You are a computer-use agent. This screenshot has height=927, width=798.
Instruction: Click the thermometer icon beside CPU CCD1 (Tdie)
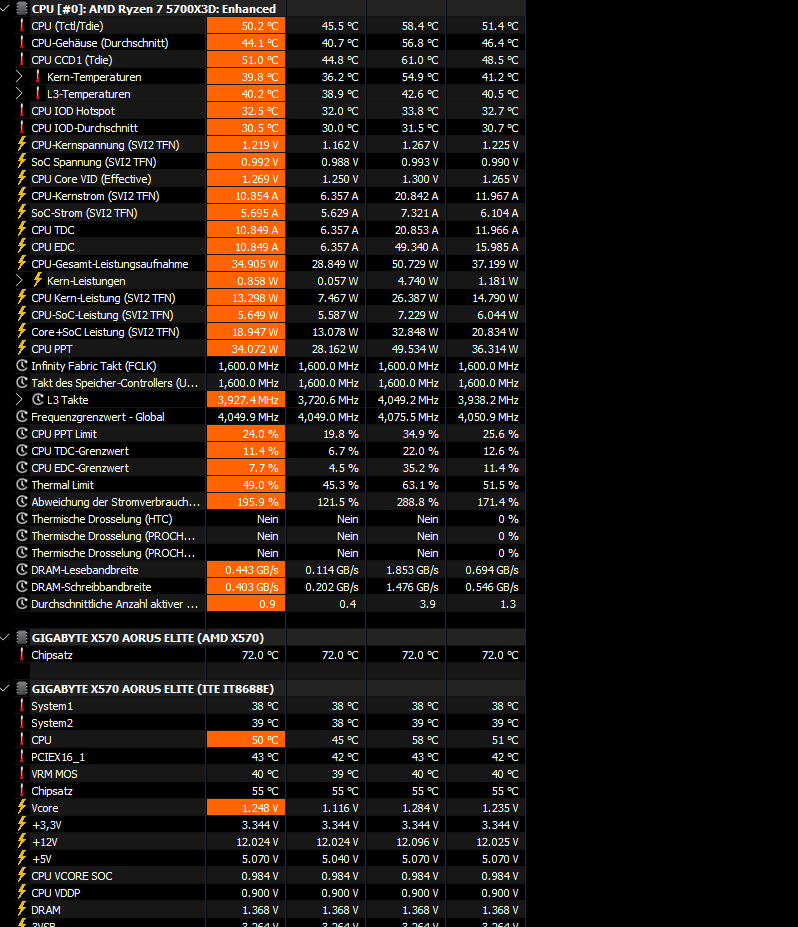click(x=22, y=60)
